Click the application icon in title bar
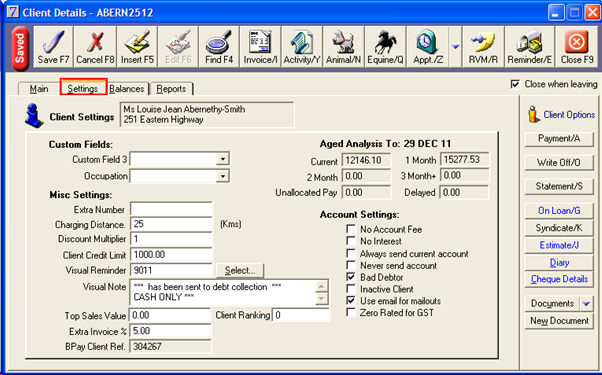The image size is (602, 375). [13, 12]
